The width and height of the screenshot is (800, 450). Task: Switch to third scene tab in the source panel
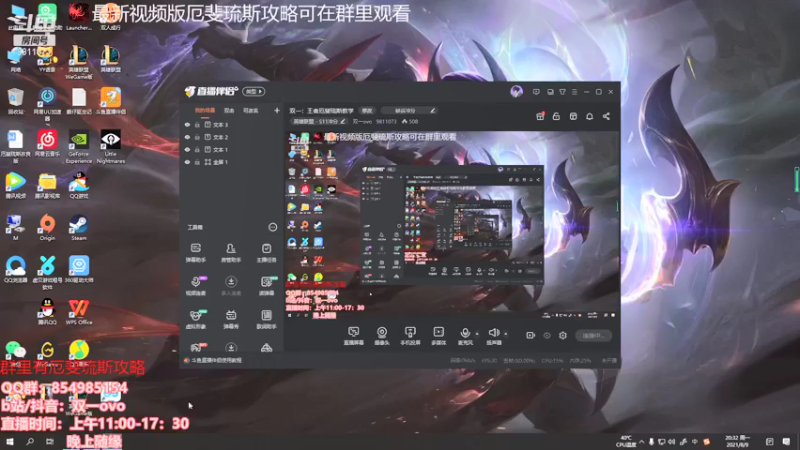251,110
